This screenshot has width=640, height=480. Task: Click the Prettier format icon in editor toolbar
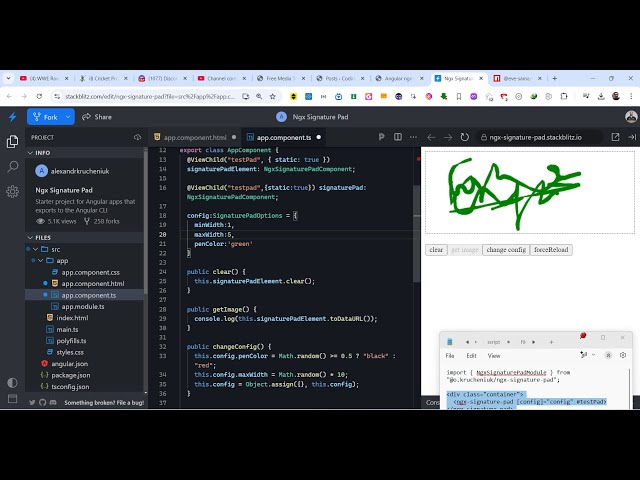pos(383,137)
